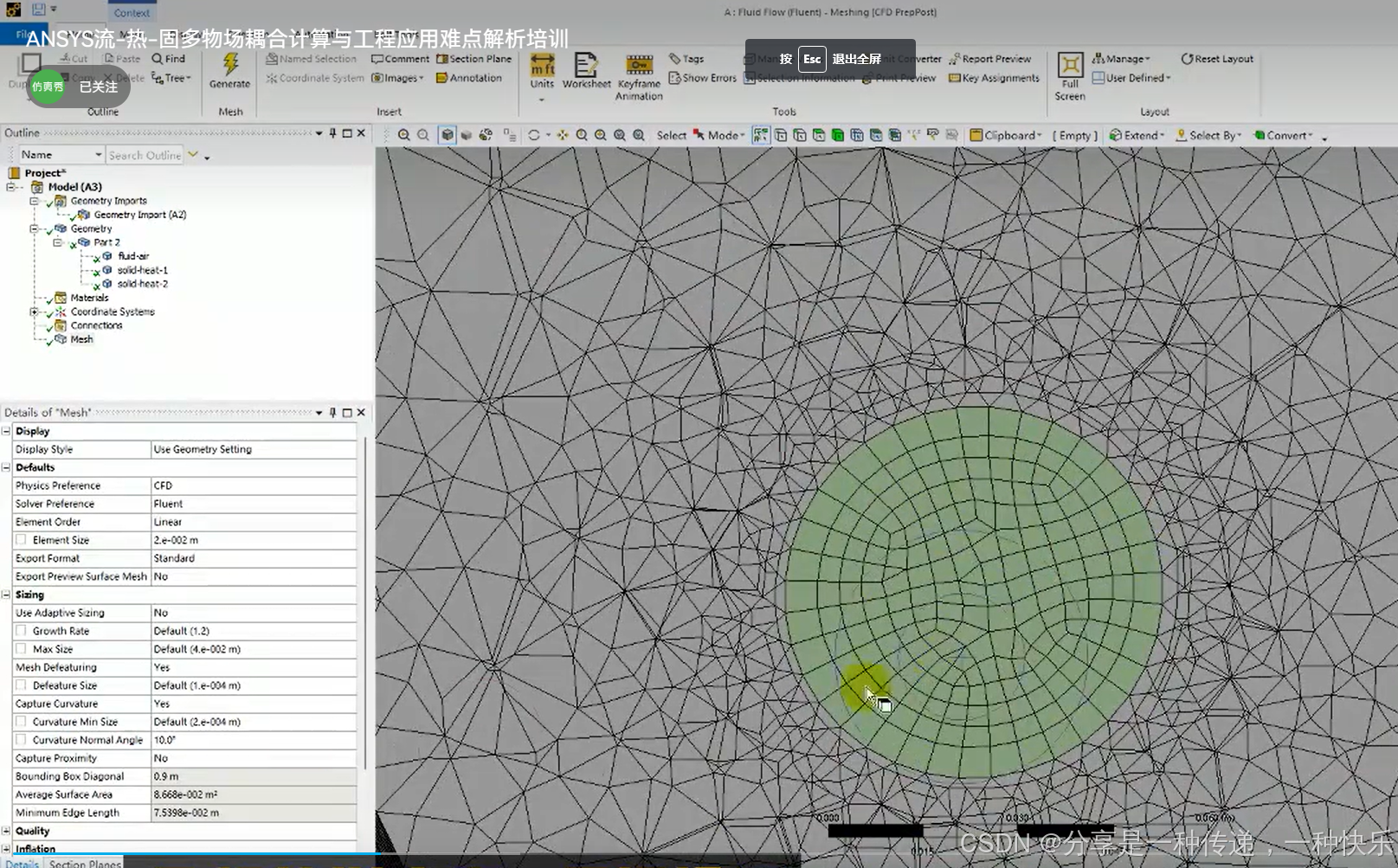This screenshot has height=868, width=1398.
Task: Click the Find tool in Outline group
Action: tap(169, 59)
